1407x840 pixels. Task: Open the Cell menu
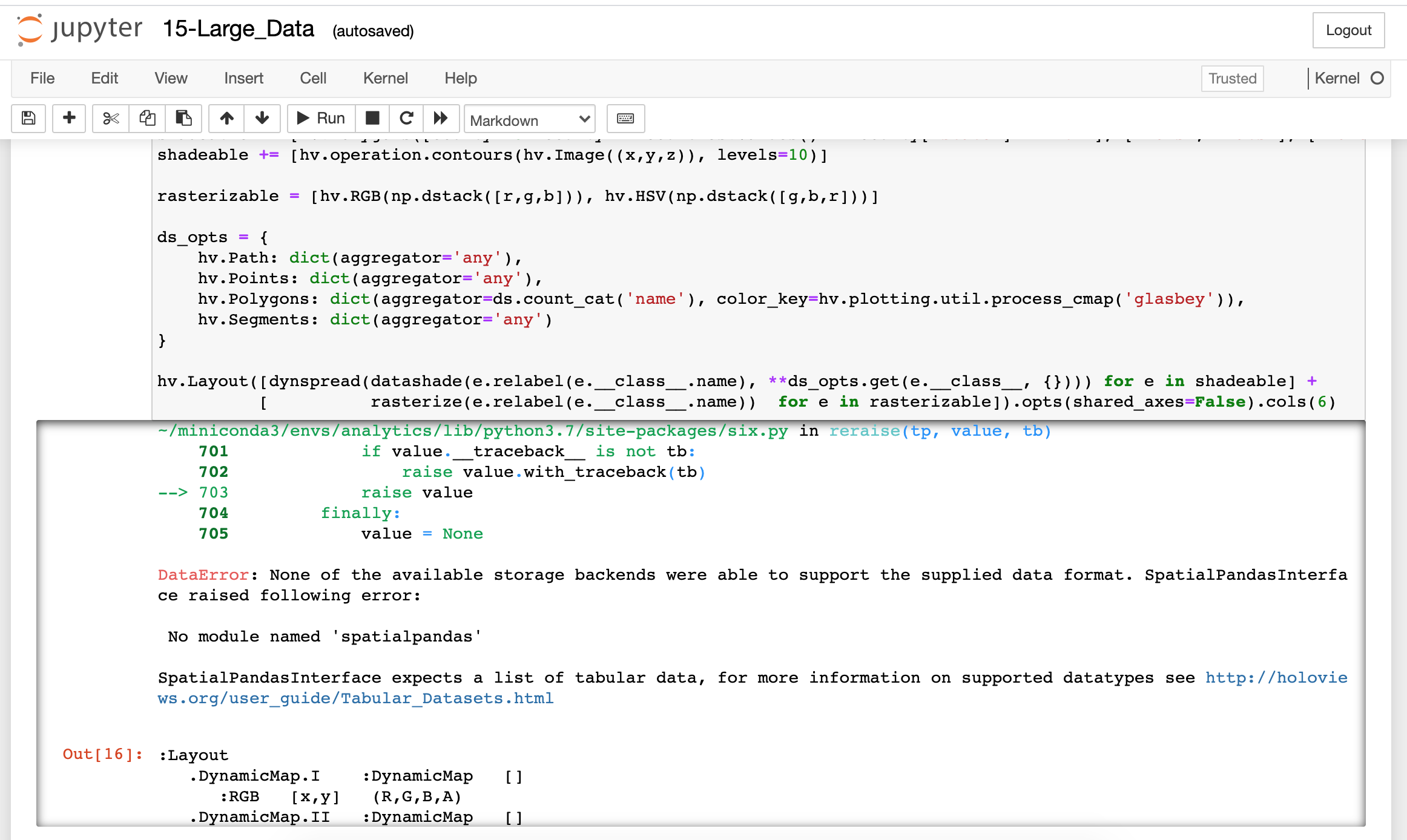tap(312, 78)
